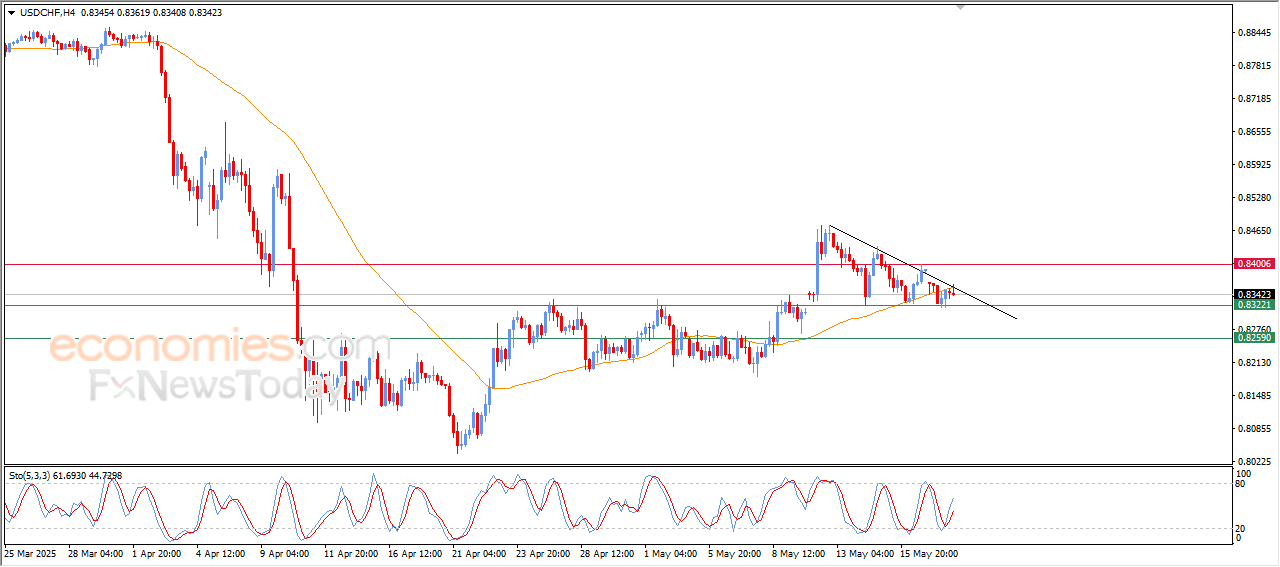This screenshot has height=567, width=1280.
Task: Click the 13 May 04:00 time label
Action: pyautogui.click(x=864, y=552)
